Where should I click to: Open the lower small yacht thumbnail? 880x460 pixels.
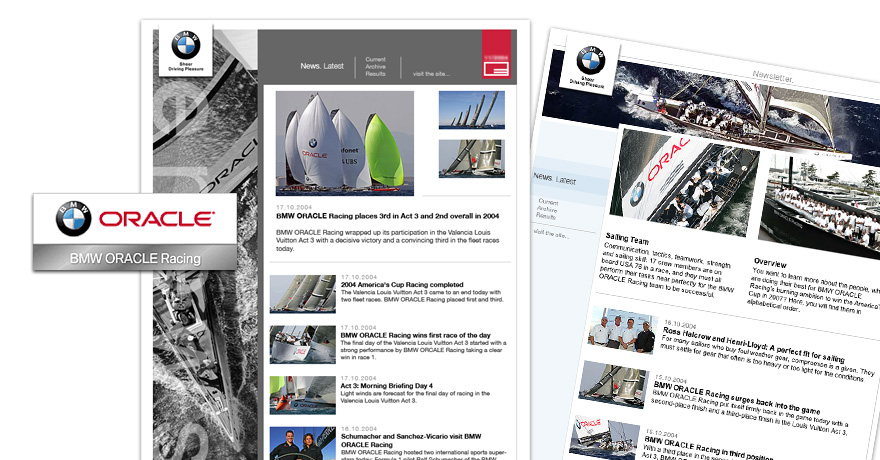(x=471, y=159)
